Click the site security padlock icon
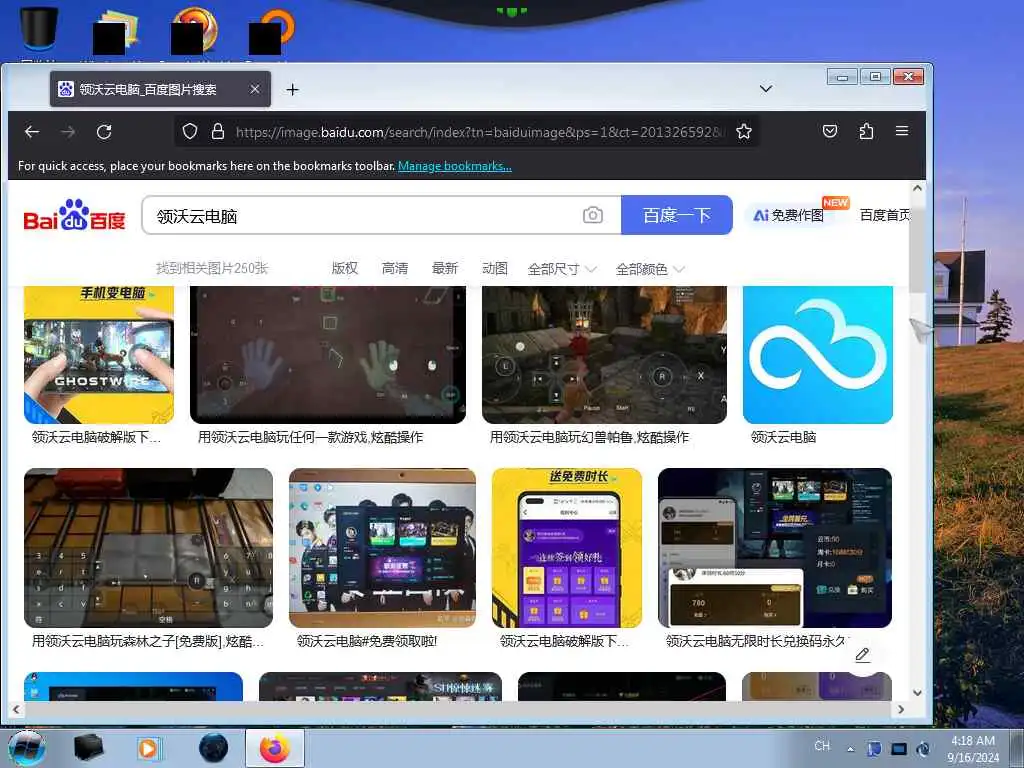The height and width of the screenshot is (768, 1024). [218, 132]
